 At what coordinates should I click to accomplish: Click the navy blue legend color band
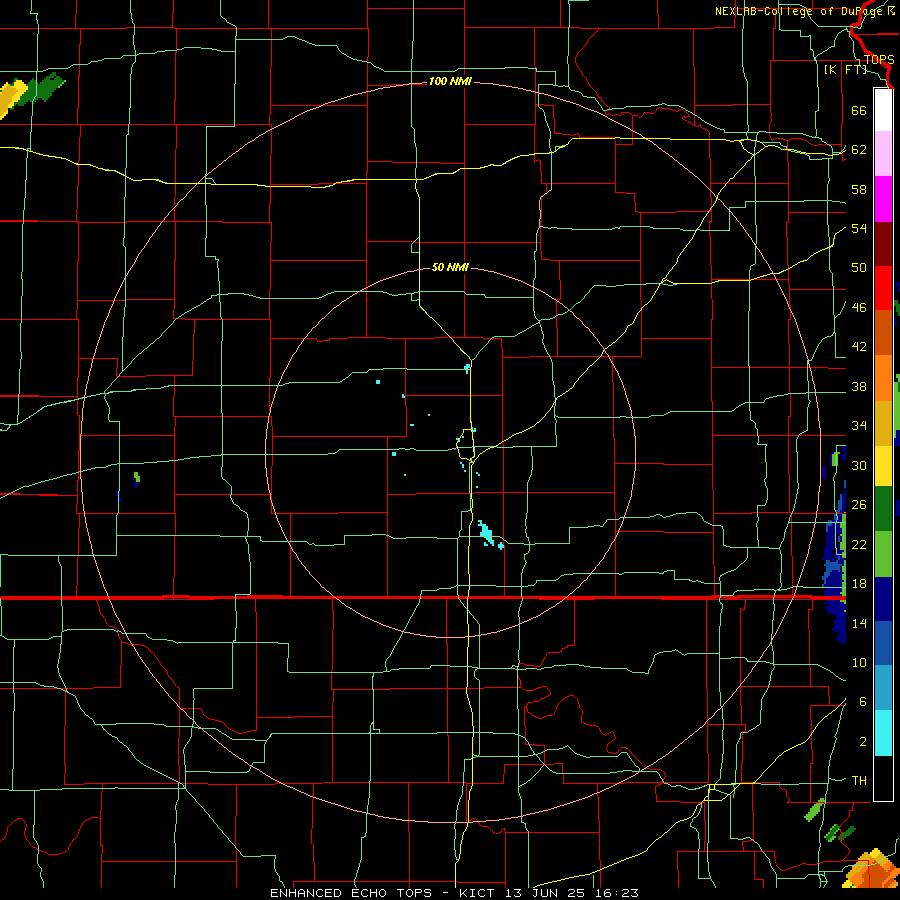883,599
